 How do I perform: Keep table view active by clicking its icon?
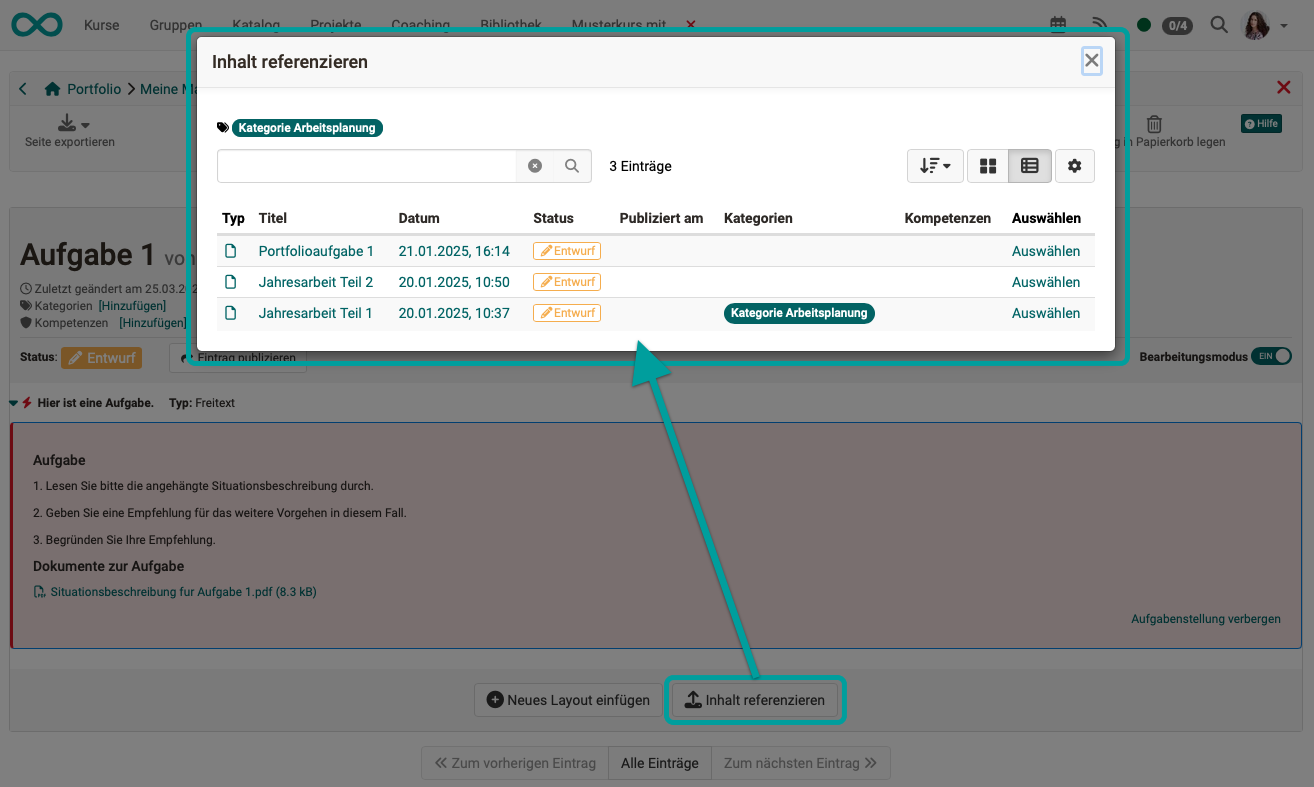pyautogui.click(x=1030, y=165)
